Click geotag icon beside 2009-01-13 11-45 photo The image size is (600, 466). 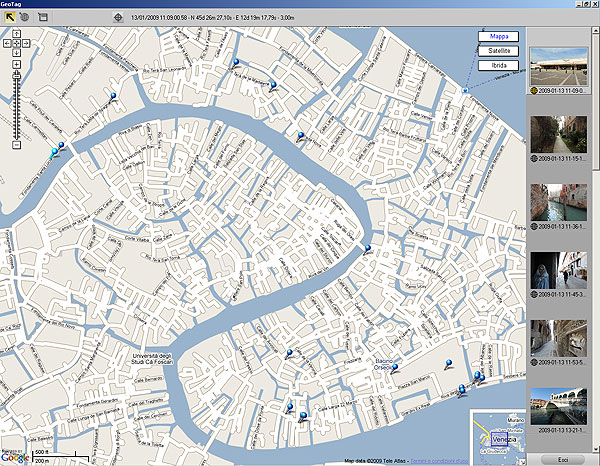[x=534, y=295]
